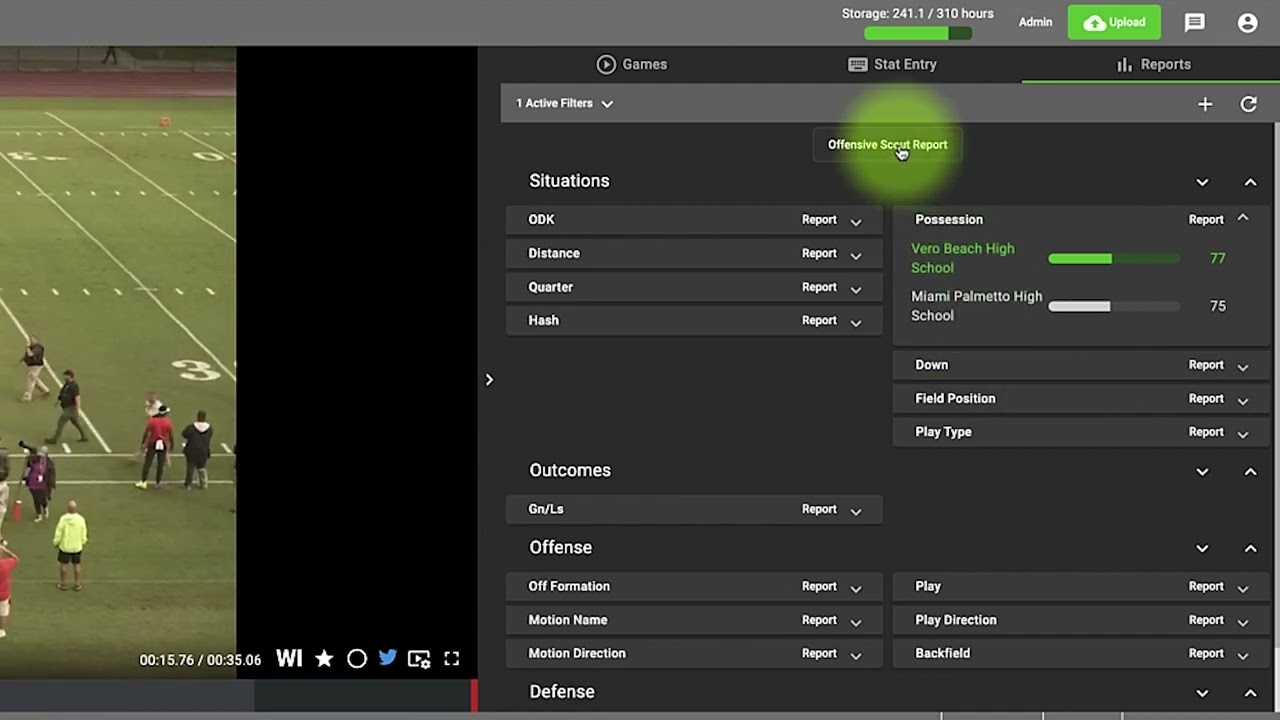This screenshot has height=720, width=1280.
Task: Switch to the Stat Entry tab
Action: [892, 64]
